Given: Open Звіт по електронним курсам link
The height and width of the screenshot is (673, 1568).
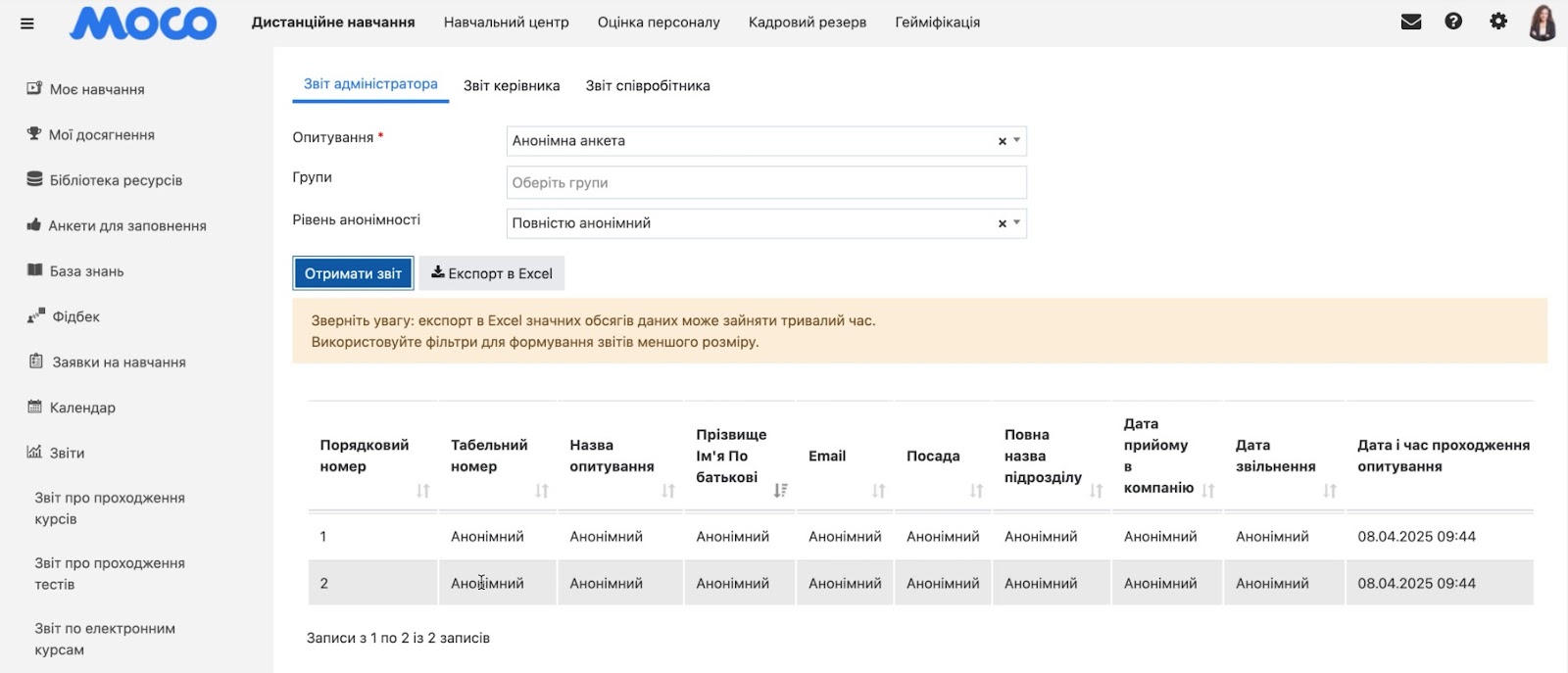Looking at the screenshot, I should tap(105, 639).
